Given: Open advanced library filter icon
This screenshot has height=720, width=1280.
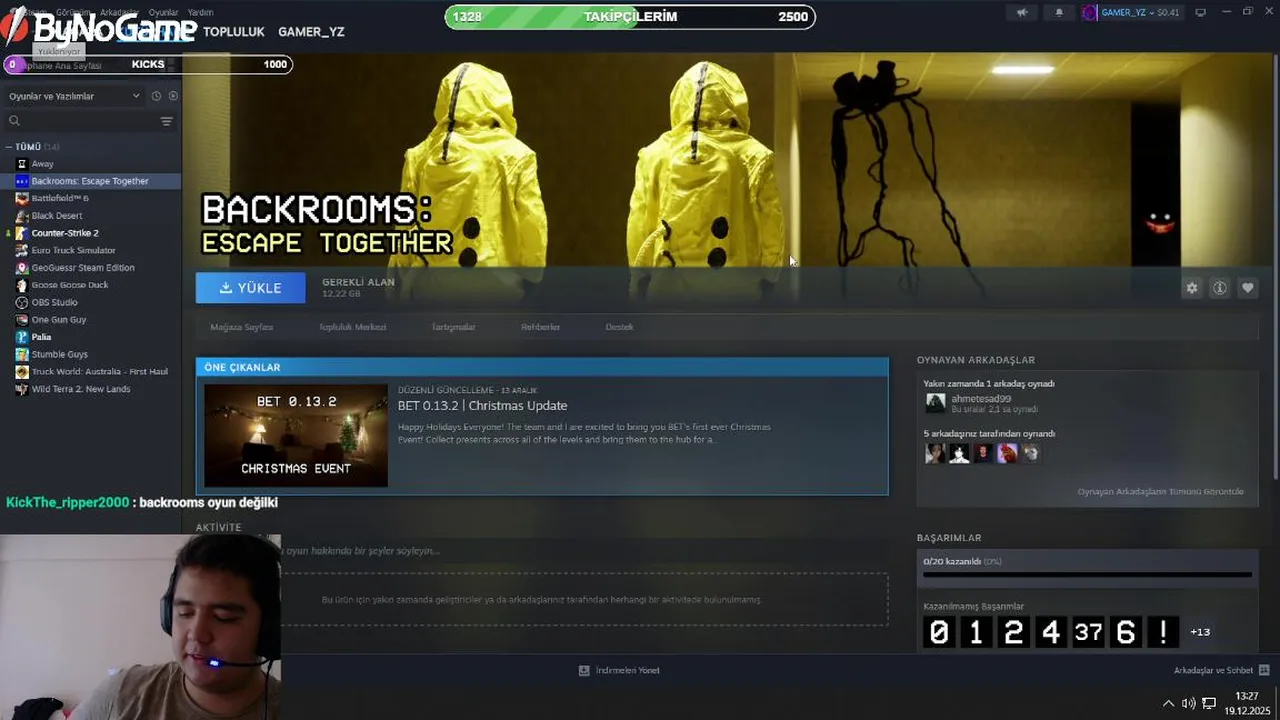Looking at the screenshot, I should [167, 121].
